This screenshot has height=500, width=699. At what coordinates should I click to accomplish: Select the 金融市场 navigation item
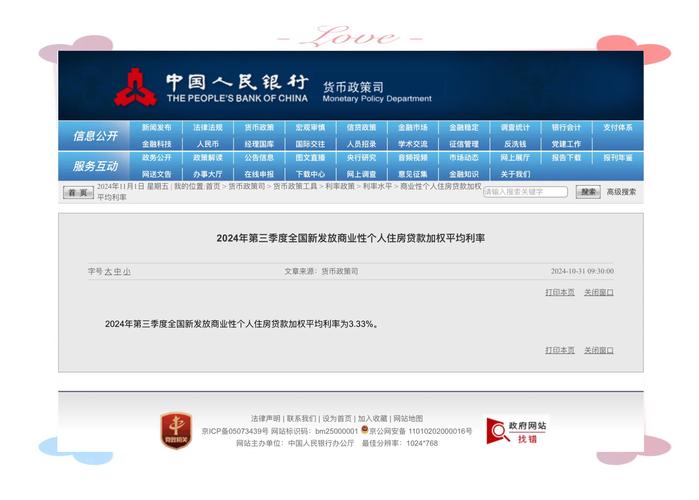click(x=413, y=127)
